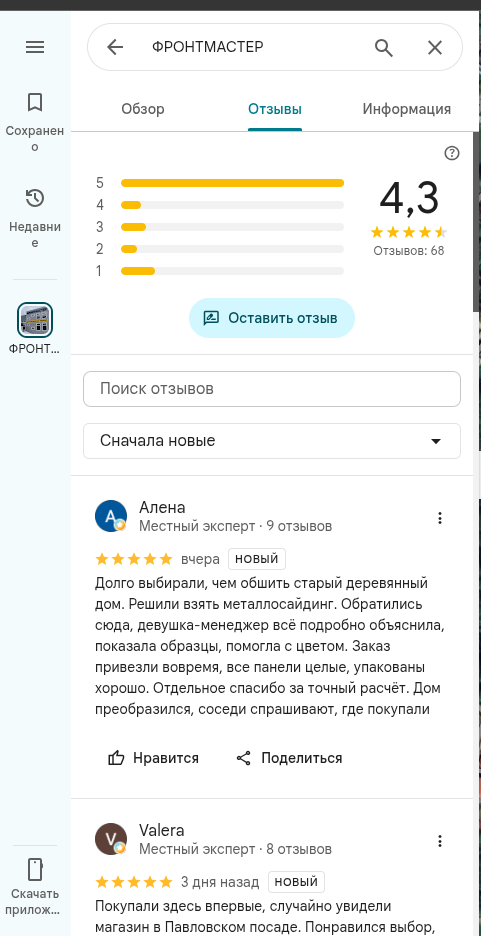Click the help question mark icon
Viewport: 481px width, 936px height.
(452, 153)
